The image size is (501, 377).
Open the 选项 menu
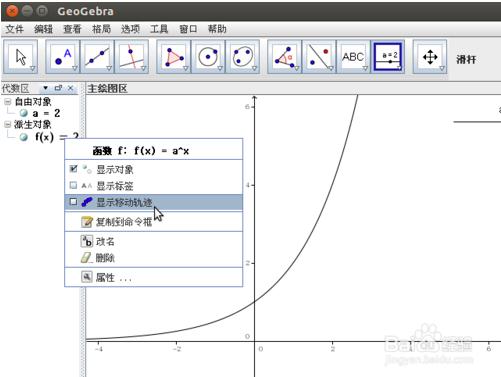click(x=131, y=29)
